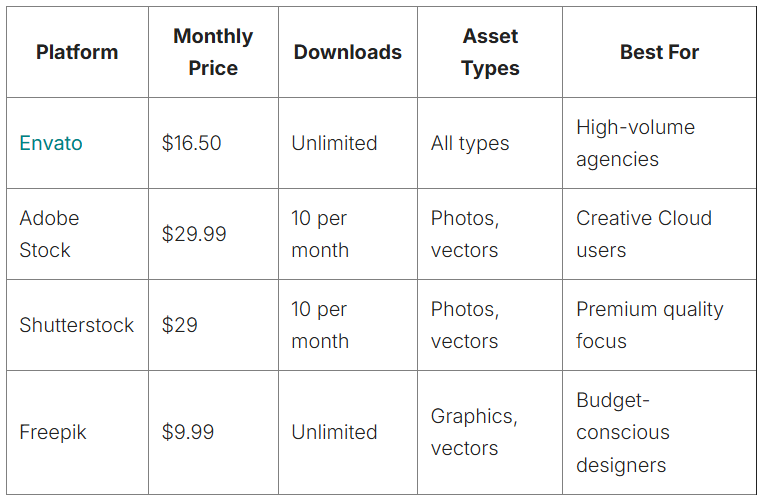Image resolution: width=763 pixels, height=501 pixels.
Task: Select the $29.99 price cell
Action: 194,234
